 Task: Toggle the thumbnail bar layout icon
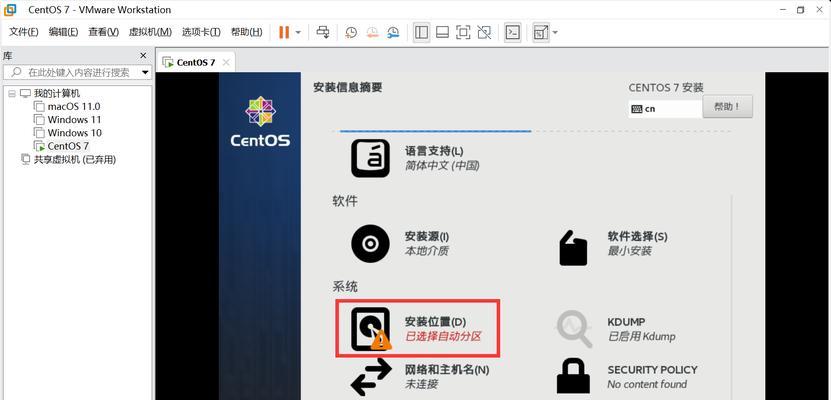point(443,32)
